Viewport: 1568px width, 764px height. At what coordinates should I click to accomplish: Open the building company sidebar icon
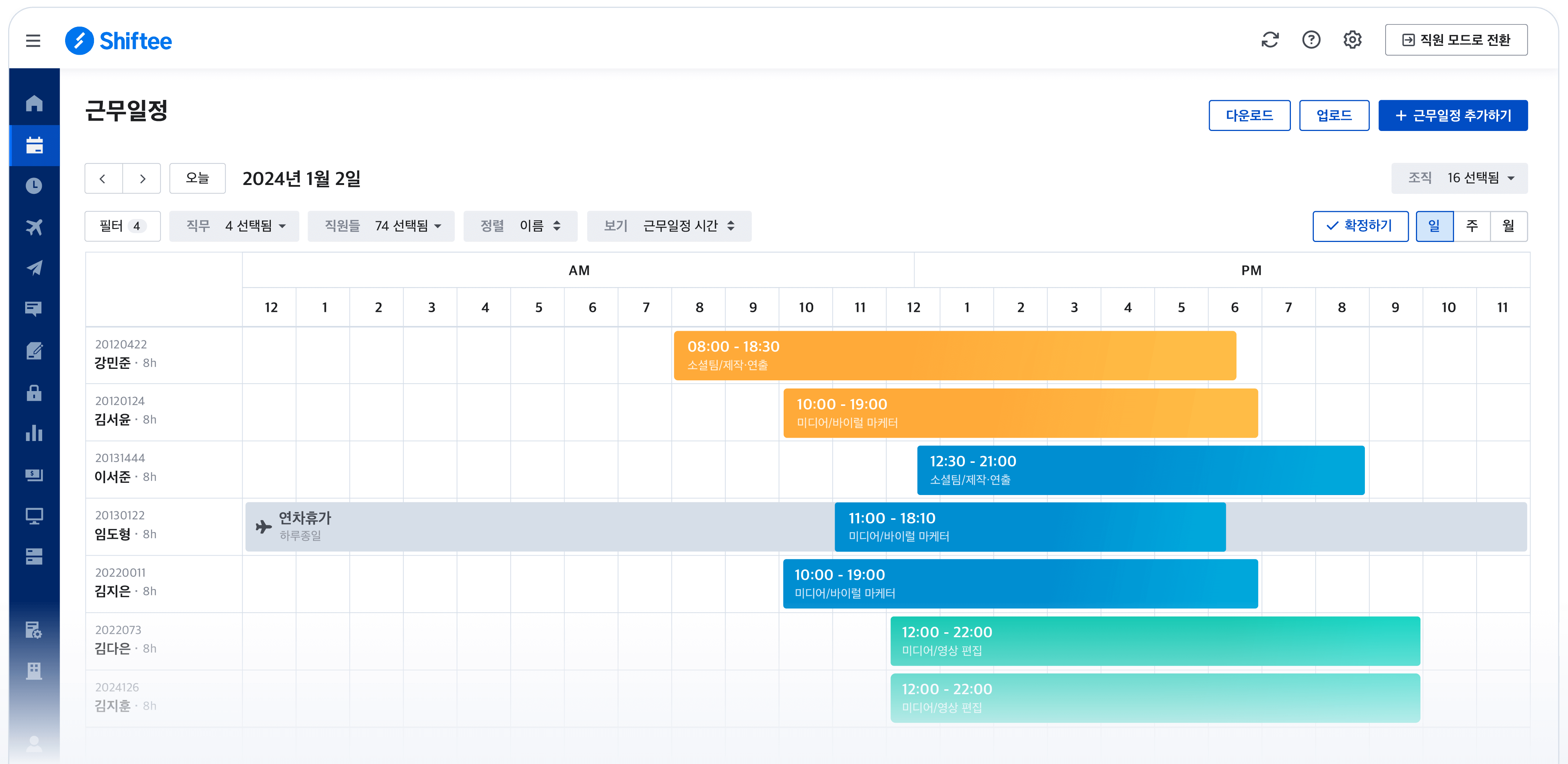coord(34,671)
